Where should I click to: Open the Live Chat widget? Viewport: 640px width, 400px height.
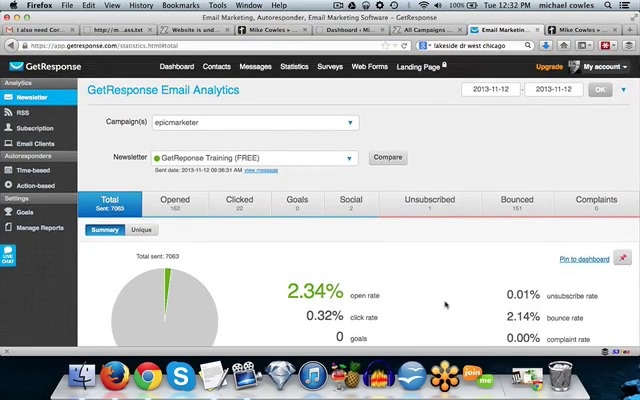pyautogui.click(x=8, y=256)
